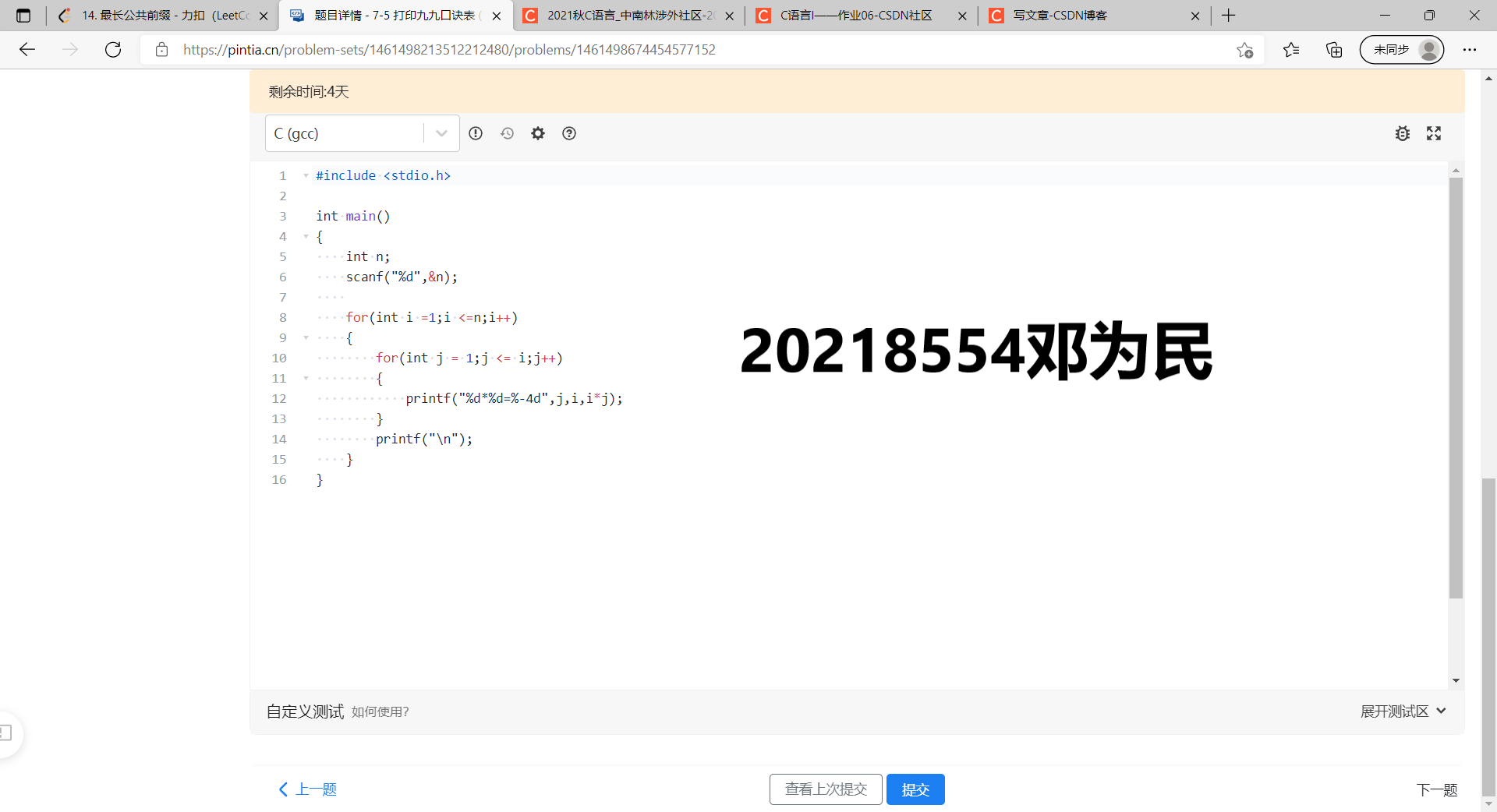Click 查看上次提交 button
Image resolution: width=1497 pixels, height=812 pixels.
click(x=826, y=789)
